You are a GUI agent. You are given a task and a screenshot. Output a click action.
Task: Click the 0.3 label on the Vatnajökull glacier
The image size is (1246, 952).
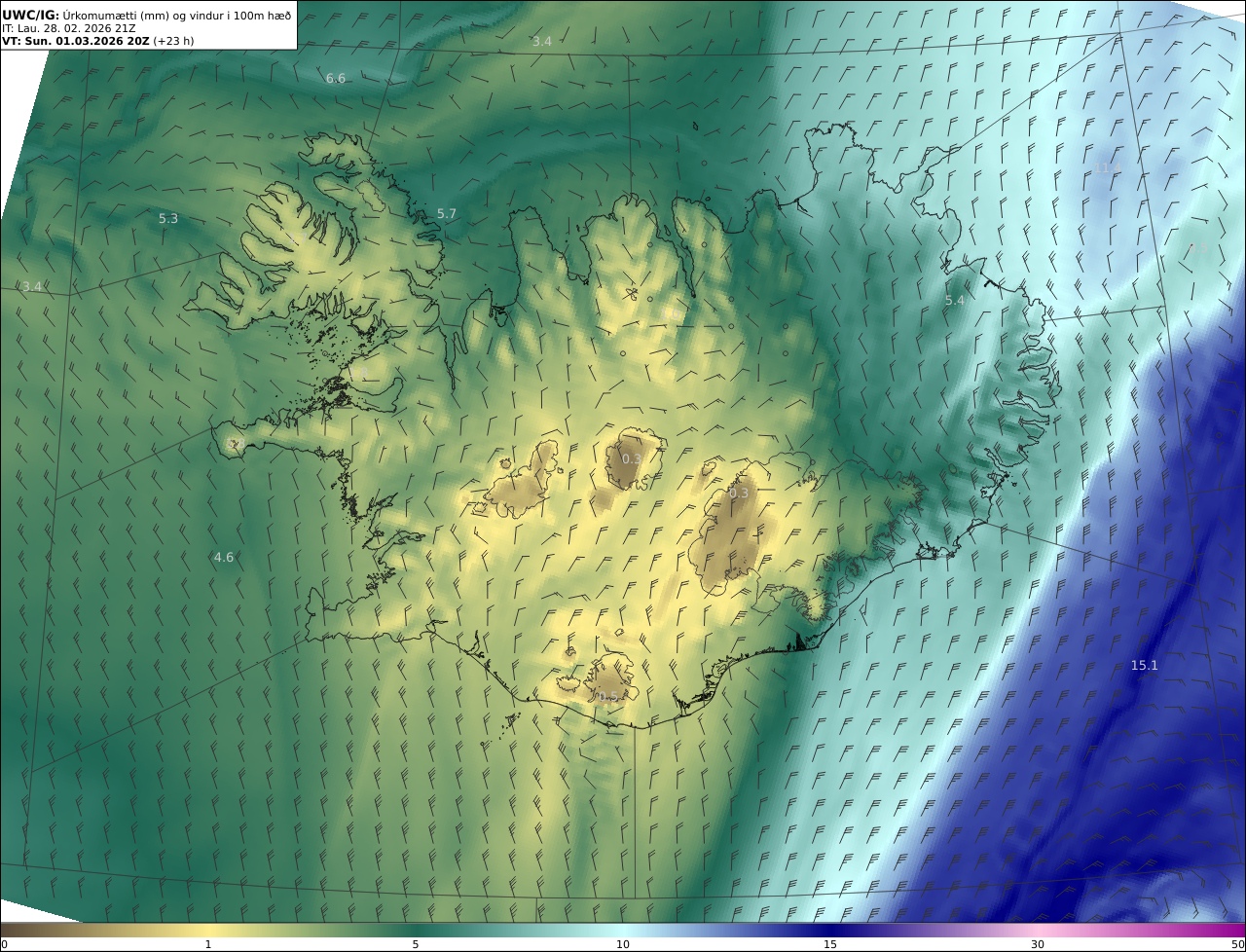pyautogui.click(x=739, y=494)
